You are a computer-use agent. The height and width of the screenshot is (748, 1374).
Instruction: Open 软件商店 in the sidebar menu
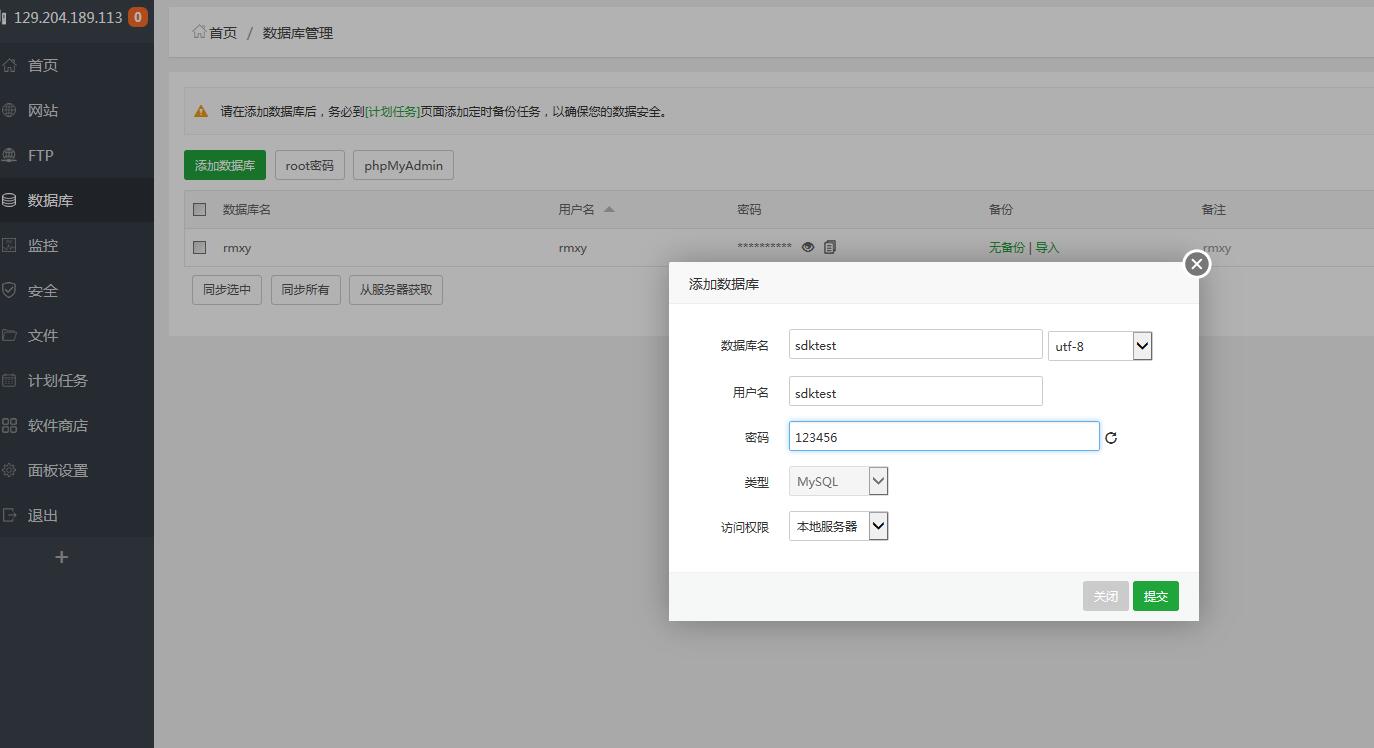click(x=58, y=425)
